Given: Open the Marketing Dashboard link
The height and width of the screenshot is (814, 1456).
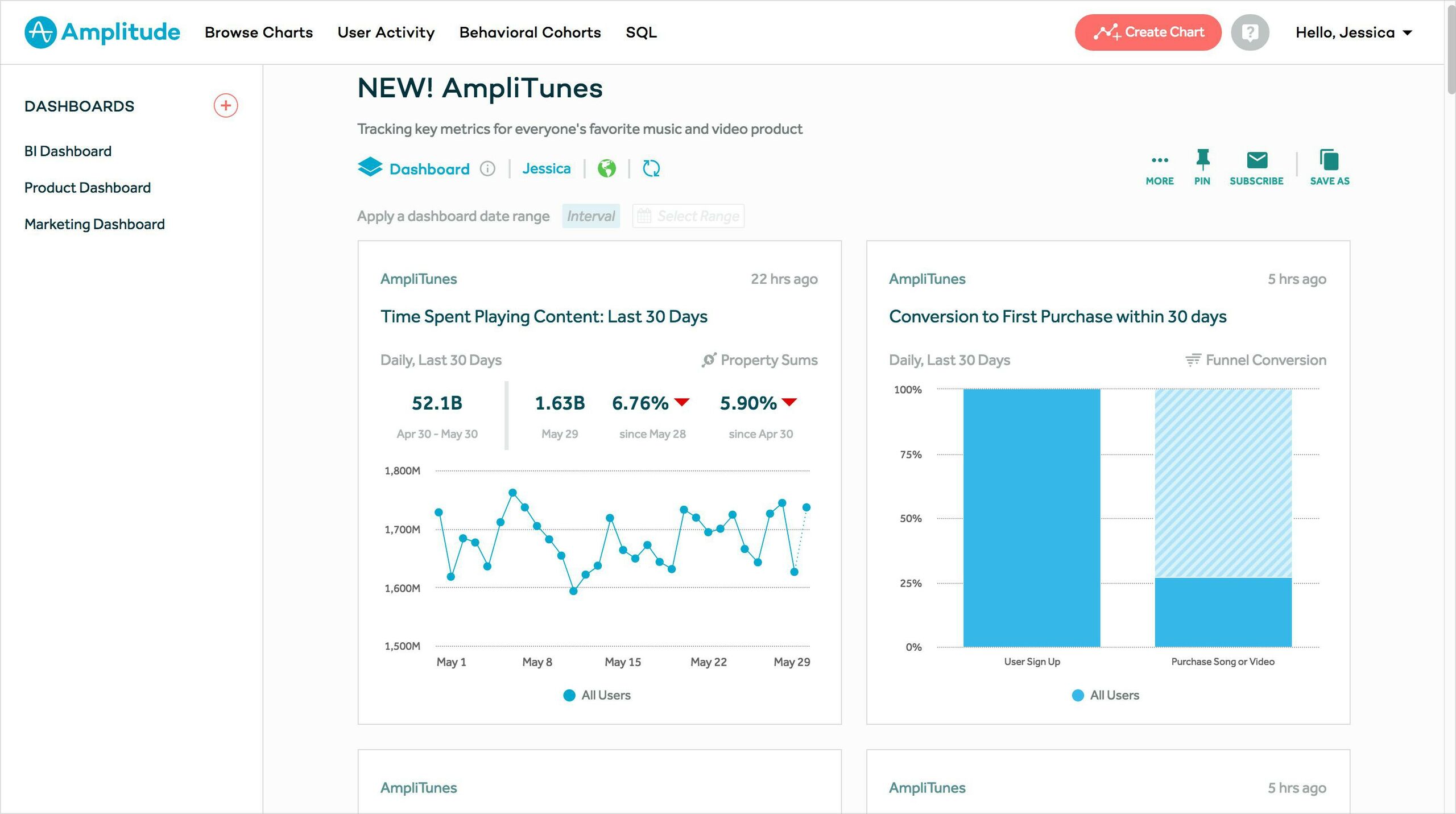Looking at the screenshot, I should point(94,224).
